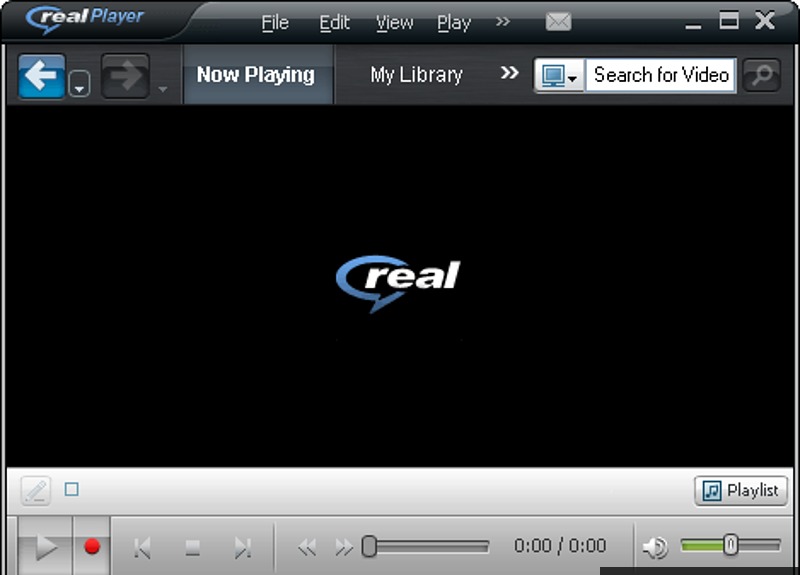Click the playback position seek slider
Viewport: 800px width, 575px height.
point(425,546)
